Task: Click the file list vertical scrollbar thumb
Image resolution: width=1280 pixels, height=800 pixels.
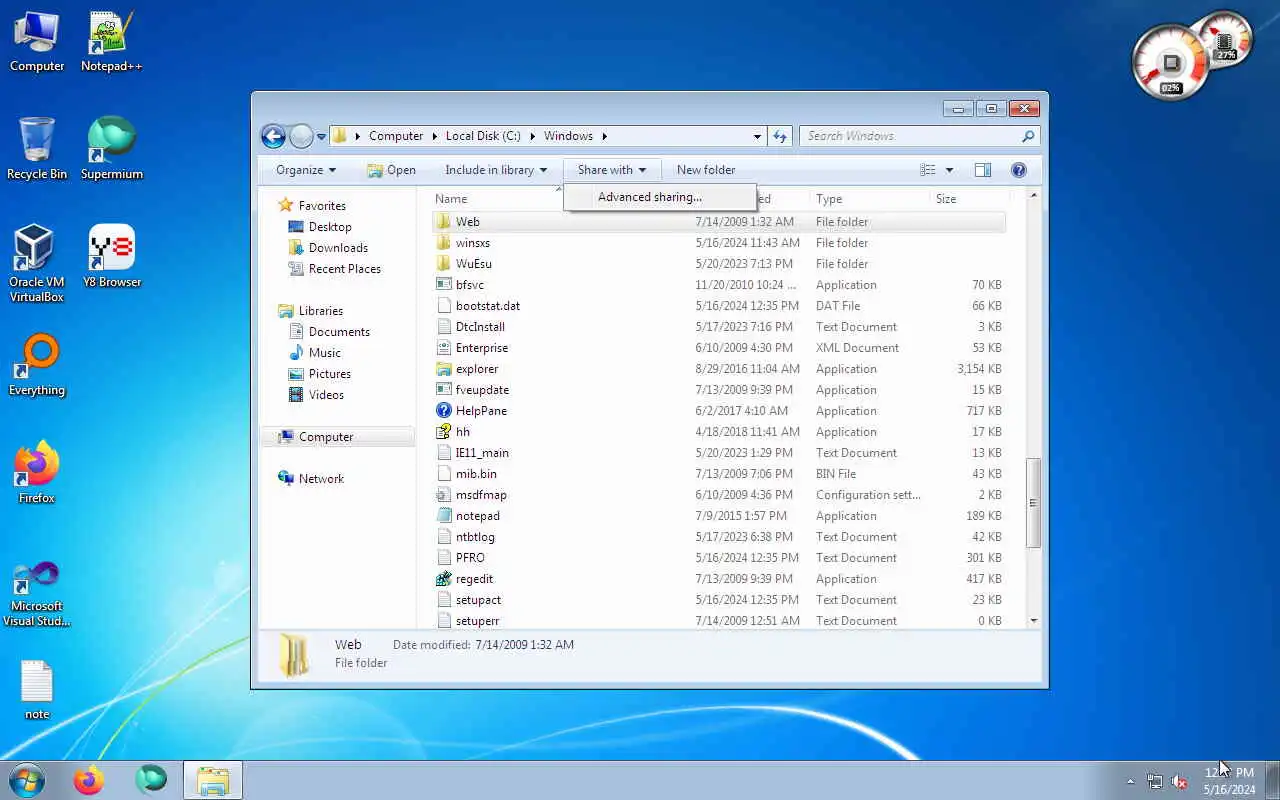Action: pos(1034,503)
